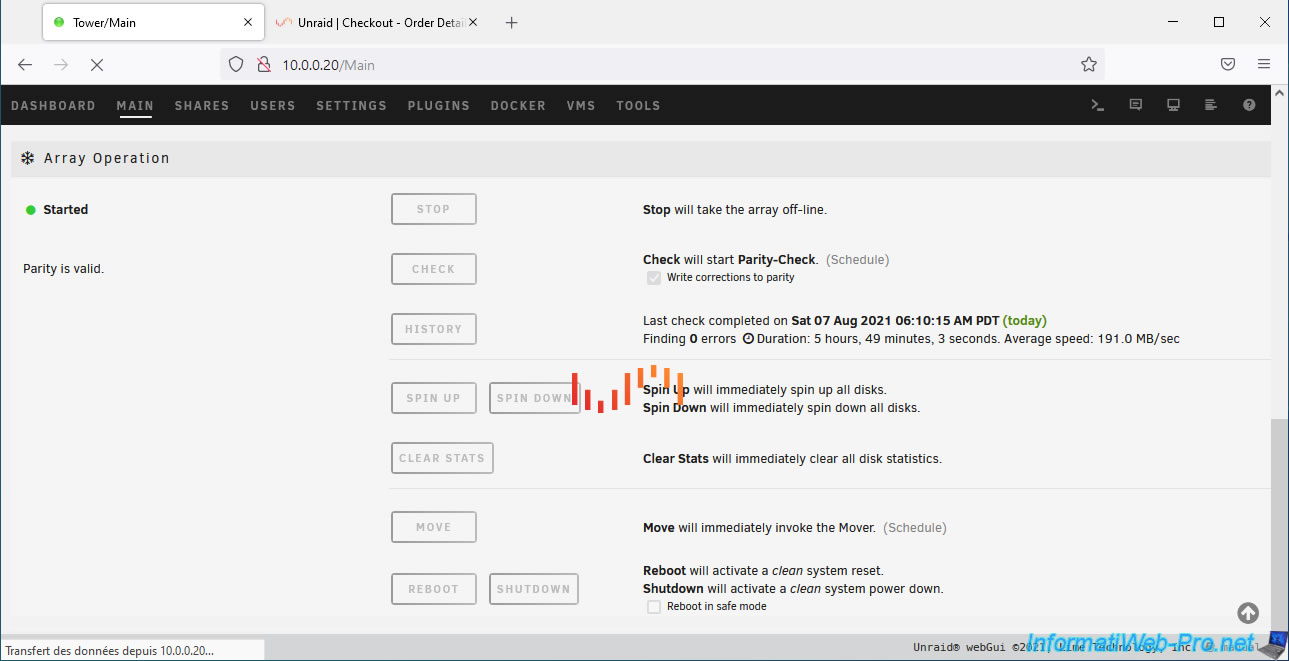This screenshot has height=661, width=1289.
Task: Click the scroll back to top arrow
Action: (x=1248, y=613)
